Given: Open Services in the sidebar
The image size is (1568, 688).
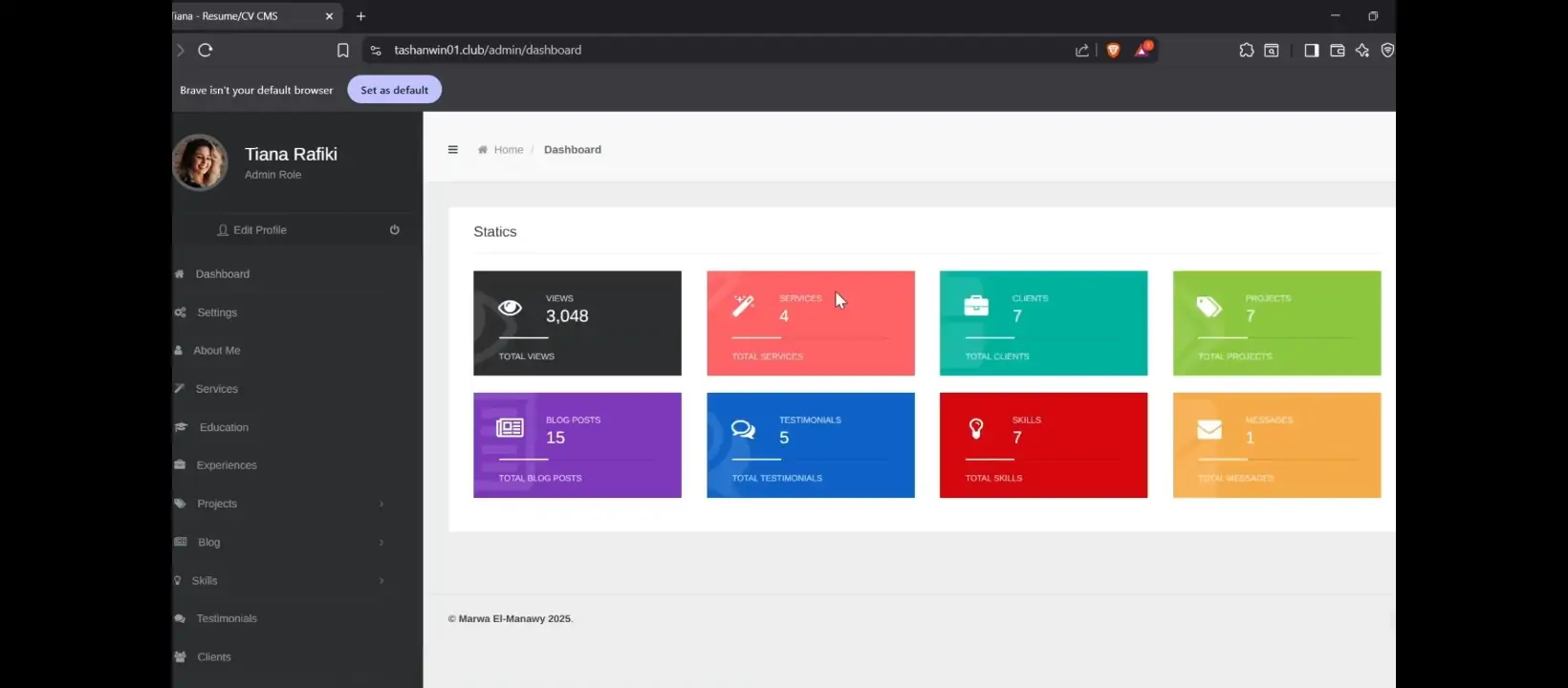Looking at the screenshot, I should pyautogui.click(x=217, y=389).
